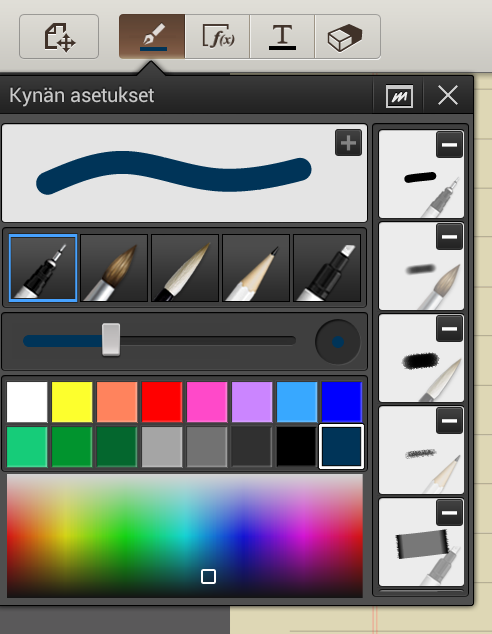Select the fountain pen tool in toolbar
The height and width of the screenshot is (634, 492).
(152, 37)
